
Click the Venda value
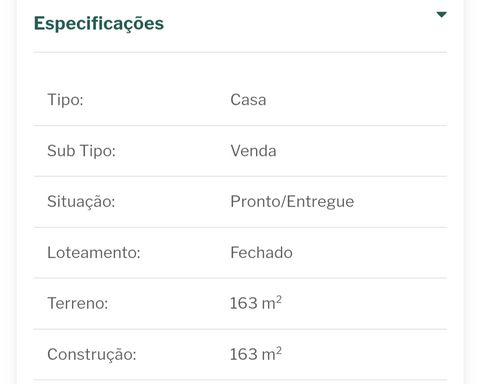coord(253,151)
